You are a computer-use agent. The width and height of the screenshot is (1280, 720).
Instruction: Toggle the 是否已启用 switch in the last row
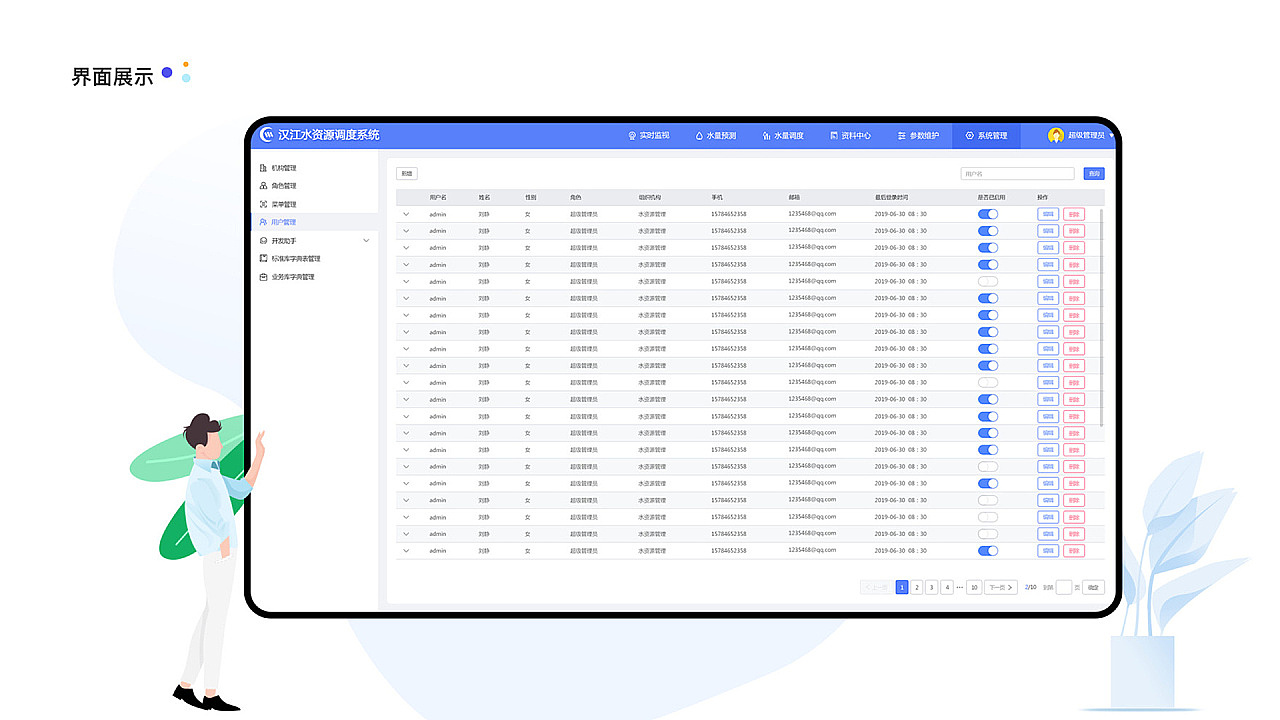(988, 551)
